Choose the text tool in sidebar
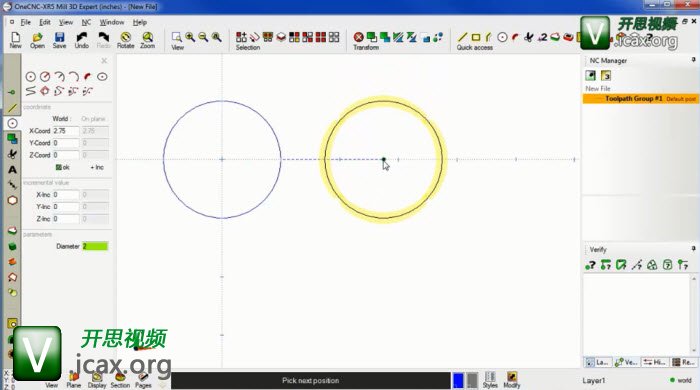 pos(12,170)
